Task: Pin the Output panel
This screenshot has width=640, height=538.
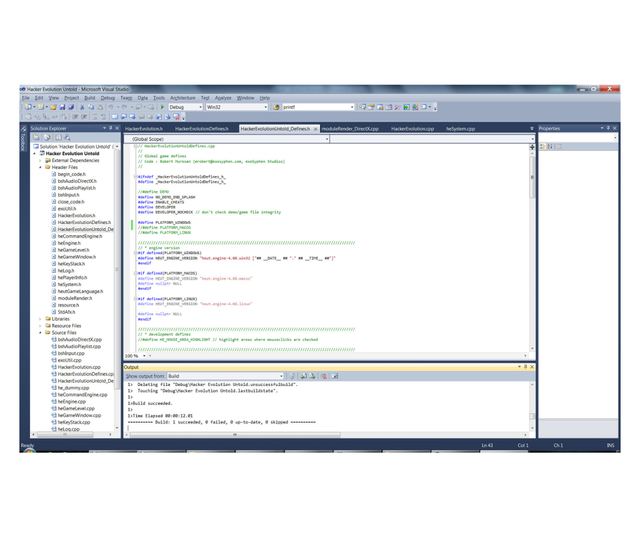Action: 525,367
